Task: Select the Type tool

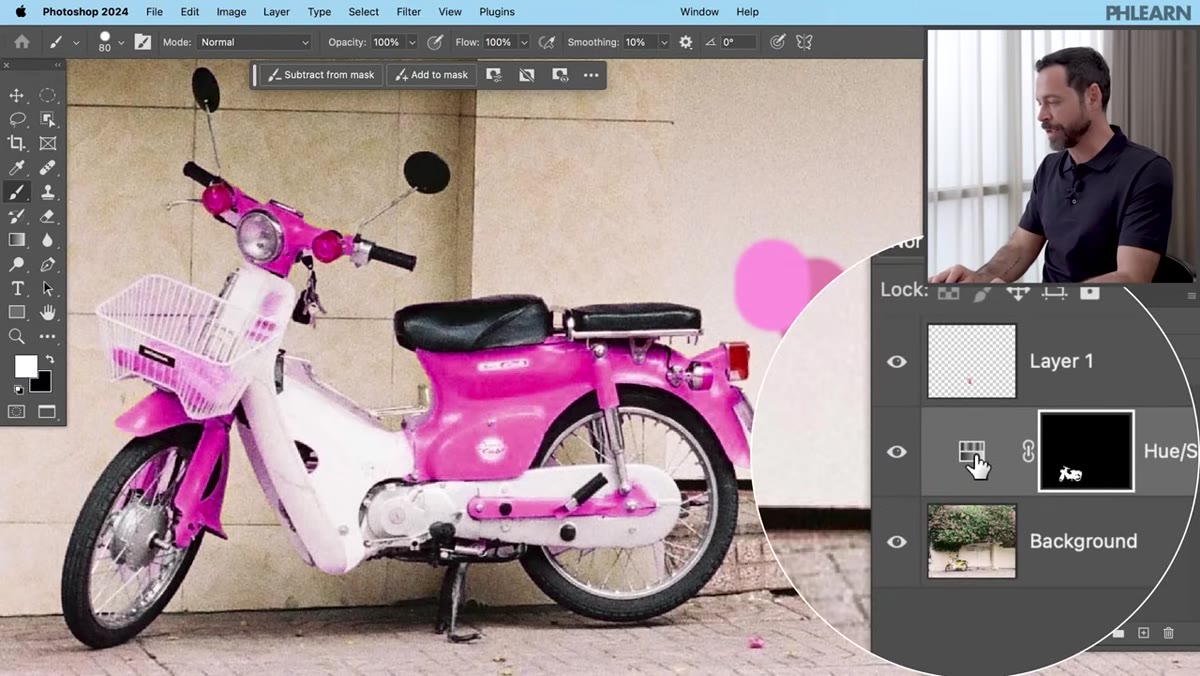Action: pos(17,289)
